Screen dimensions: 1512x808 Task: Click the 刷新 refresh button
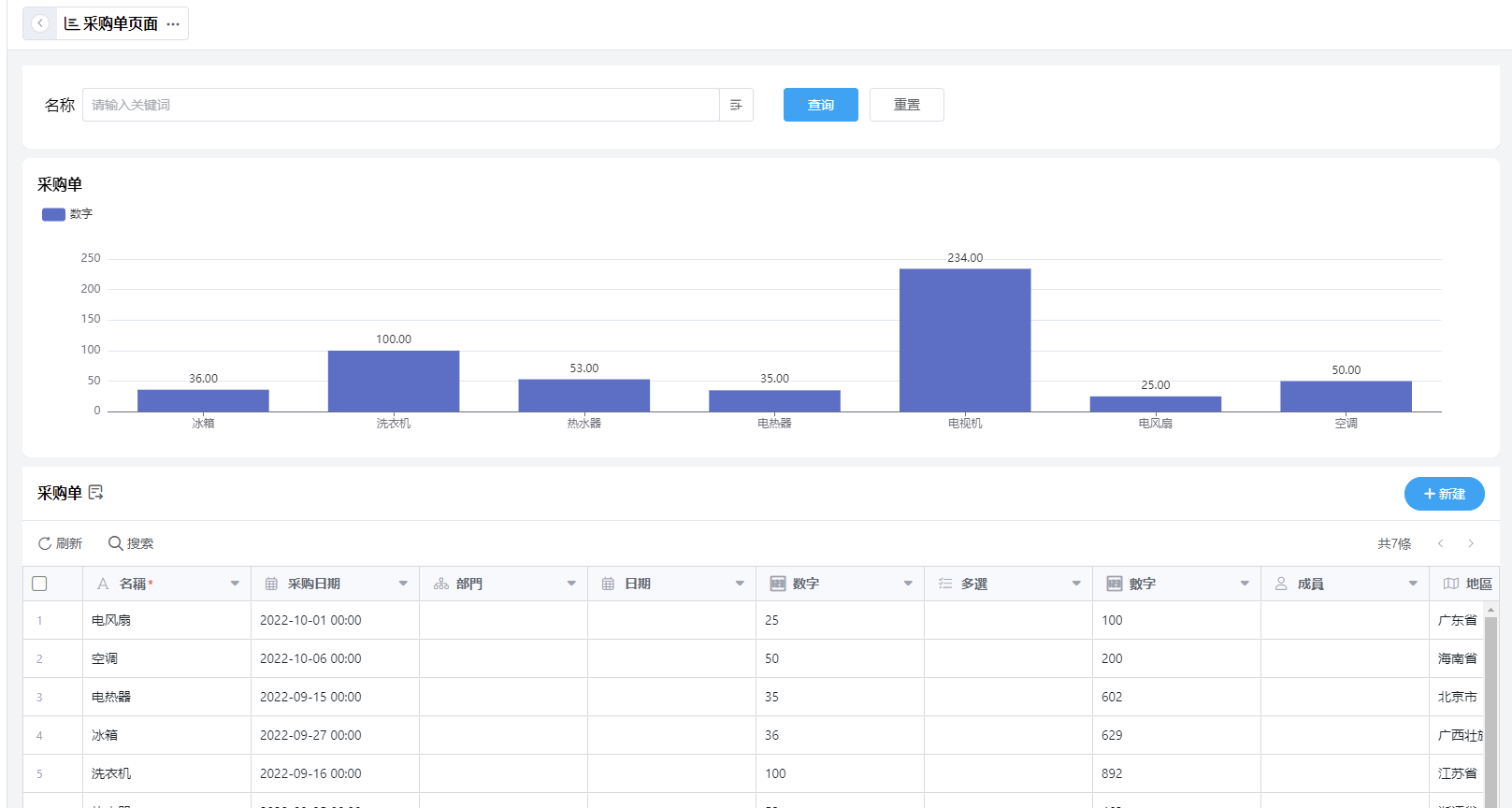[60, 543]
